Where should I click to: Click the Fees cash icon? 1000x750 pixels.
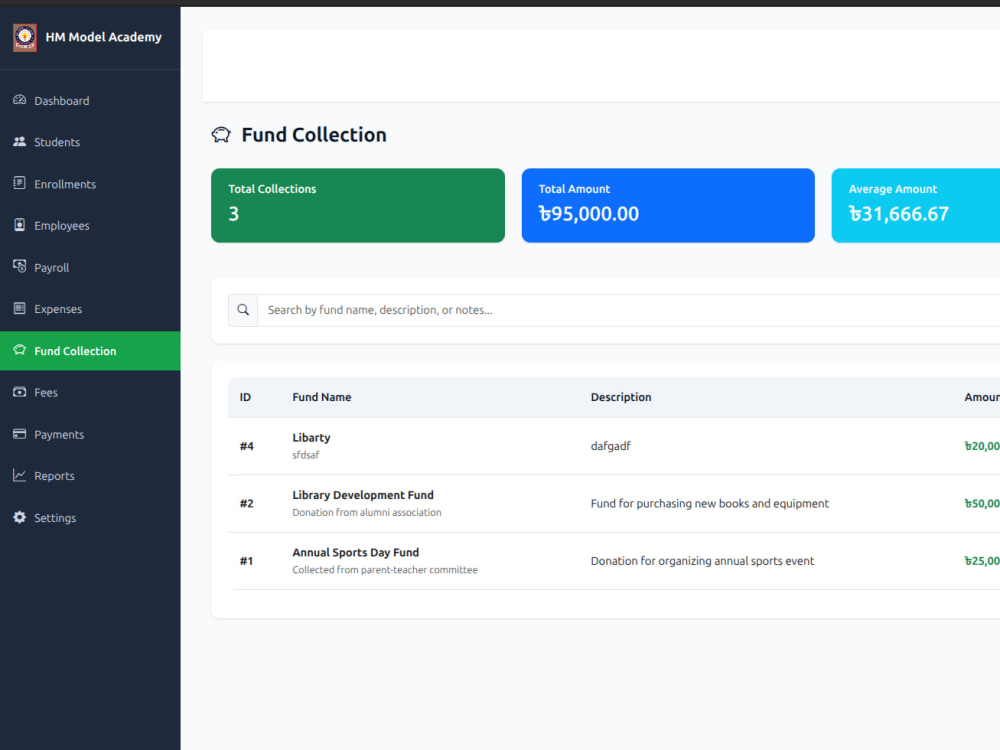pos(20,392)
